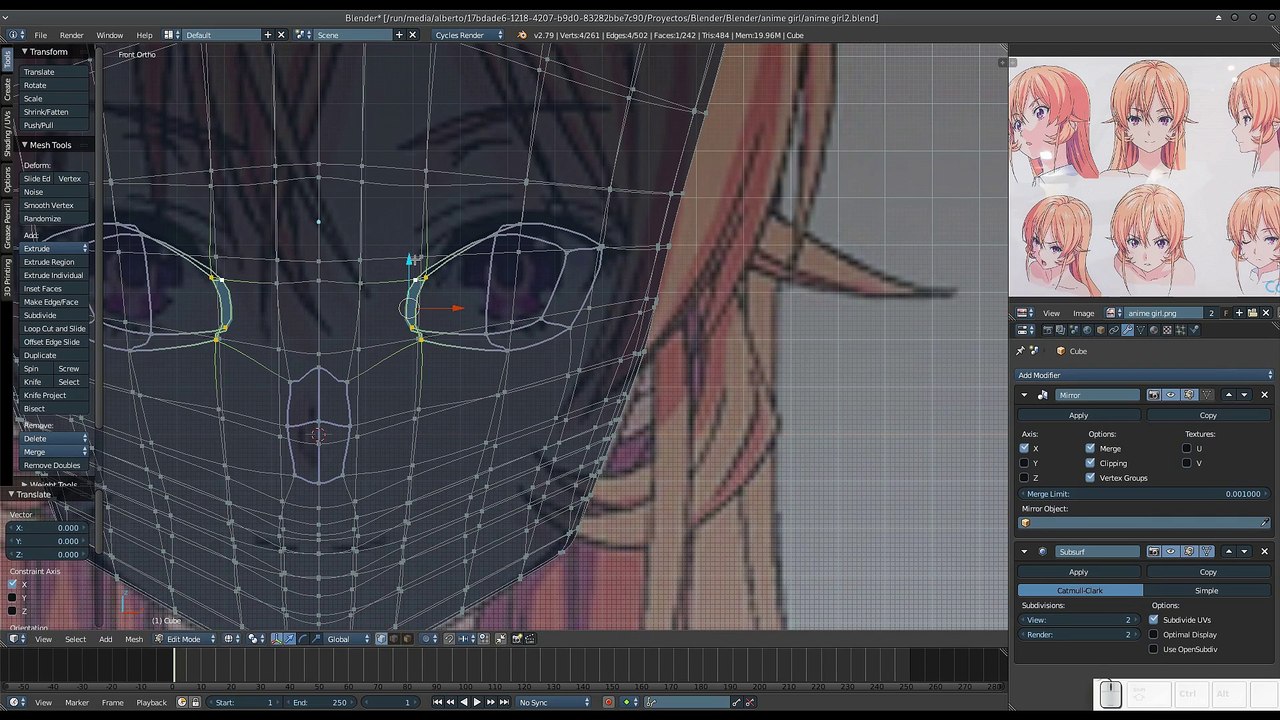
Task: Collapse the Transform tools panel
Action: pyautogui.click(x=25, y=52)
